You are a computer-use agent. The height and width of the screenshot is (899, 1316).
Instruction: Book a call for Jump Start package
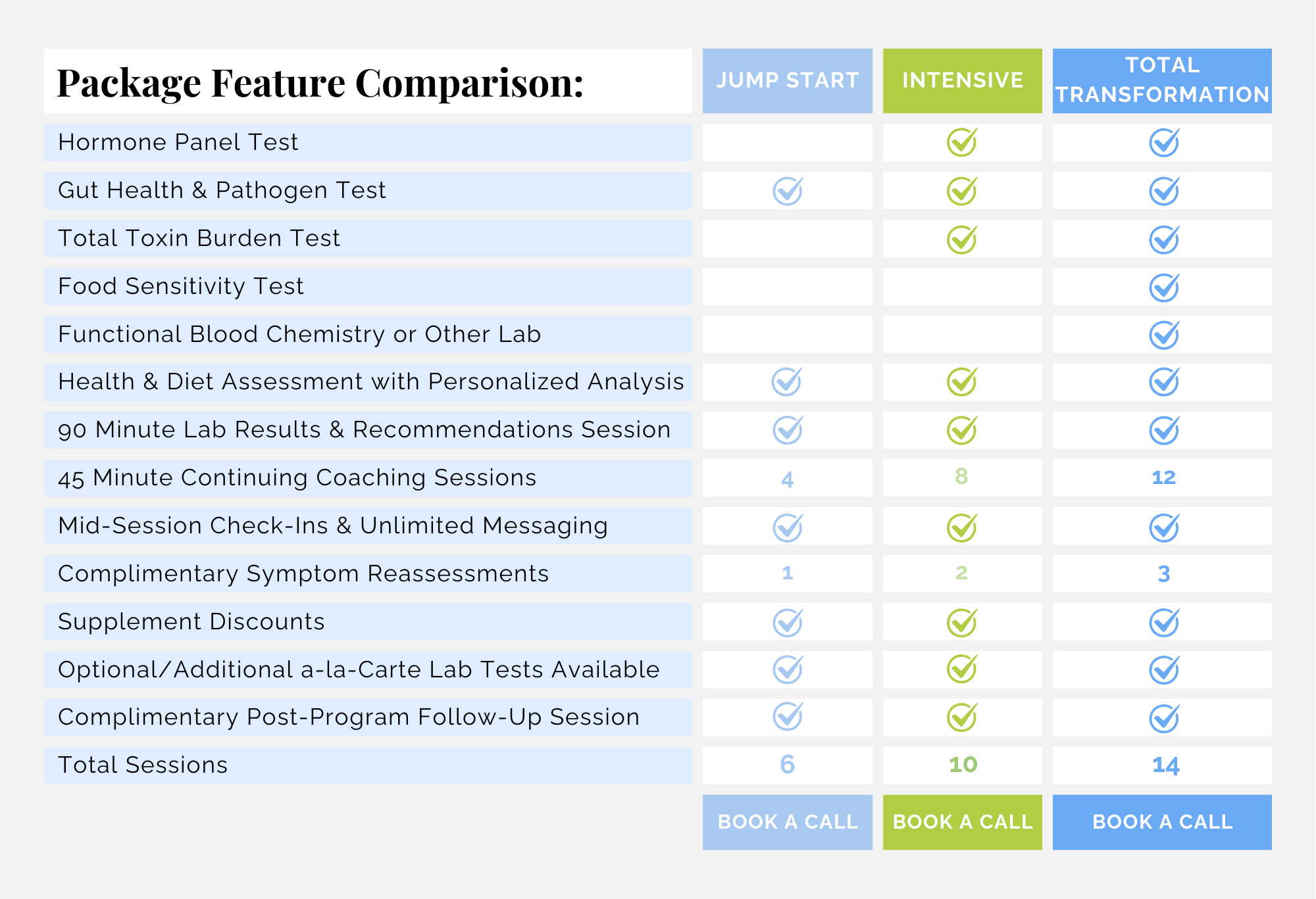(787, 822)
